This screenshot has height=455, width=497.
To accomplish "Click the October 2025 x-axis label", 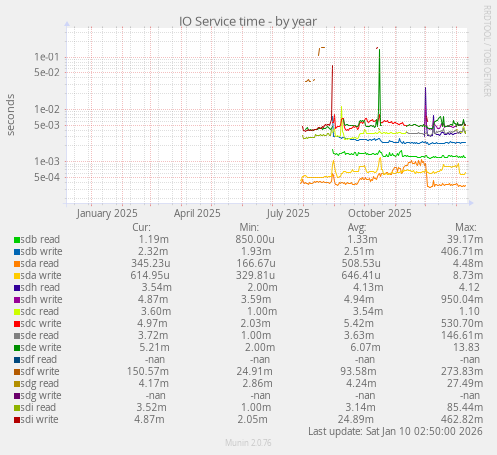I will pyautogui.click(x=380, y=213).
